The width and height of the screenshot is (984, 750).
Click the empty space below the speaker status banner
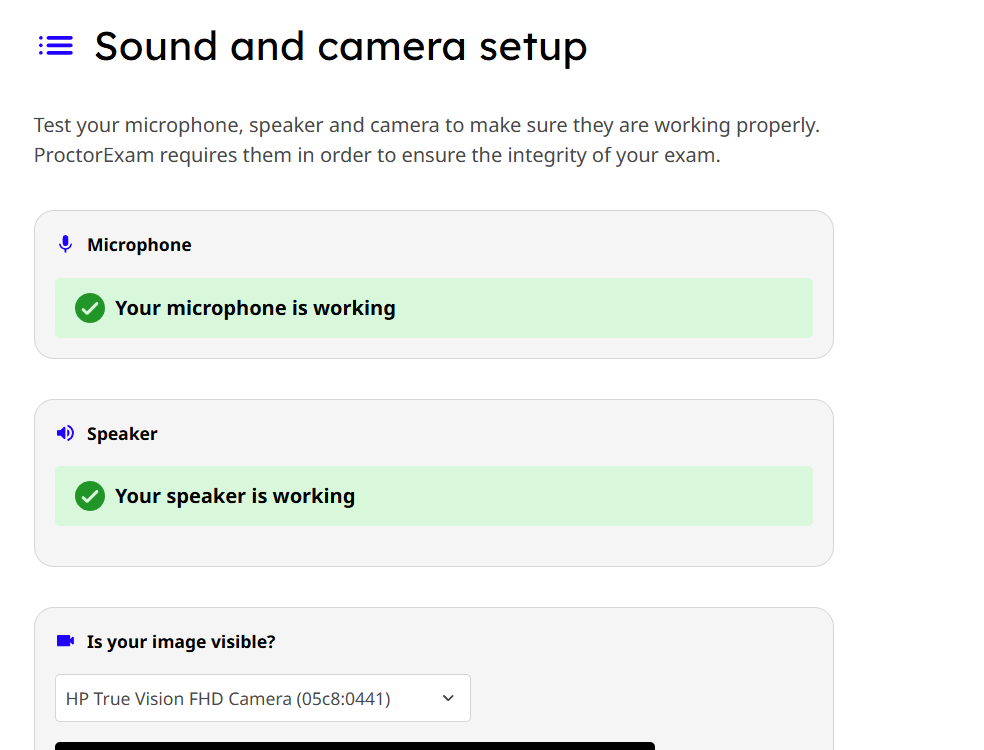pos(433,546)
